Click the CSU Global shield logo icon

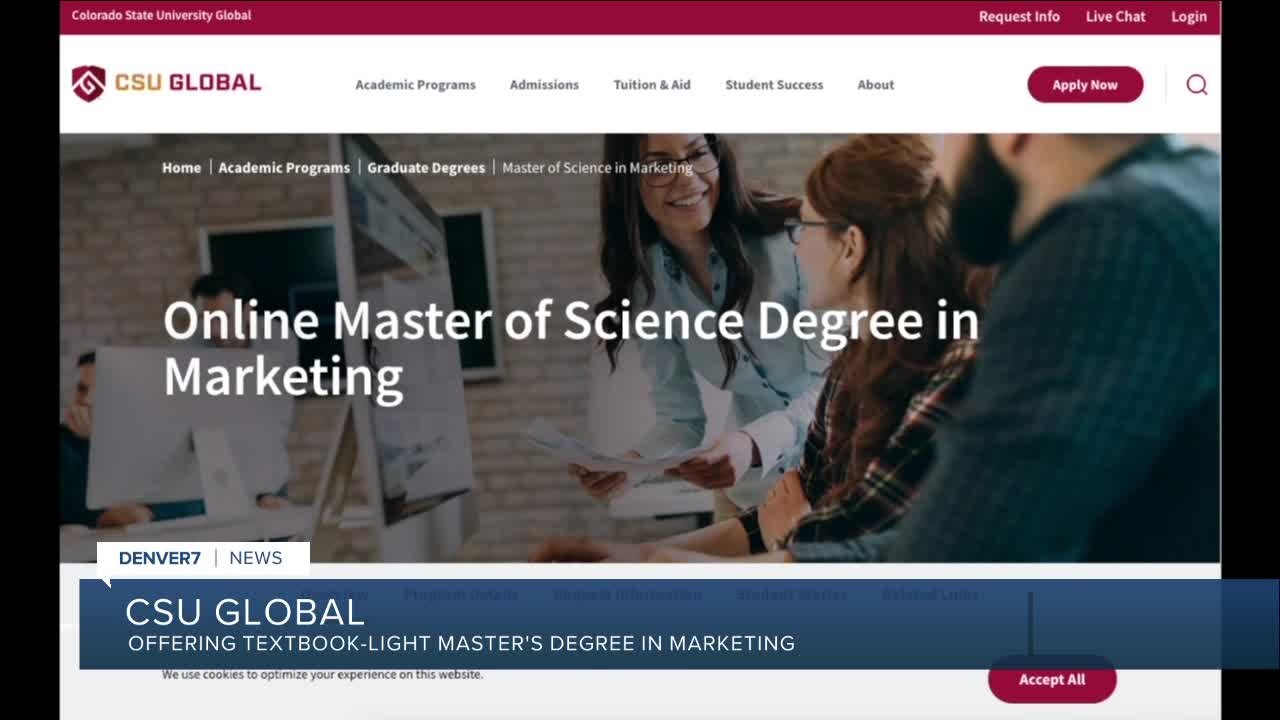tap(88, 84)
